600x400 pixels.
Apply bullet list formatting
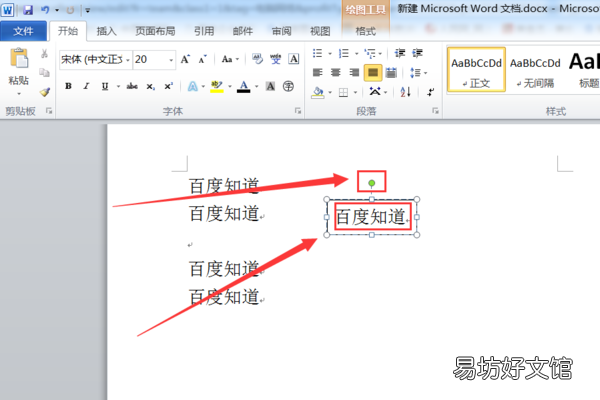pos(318,53)
